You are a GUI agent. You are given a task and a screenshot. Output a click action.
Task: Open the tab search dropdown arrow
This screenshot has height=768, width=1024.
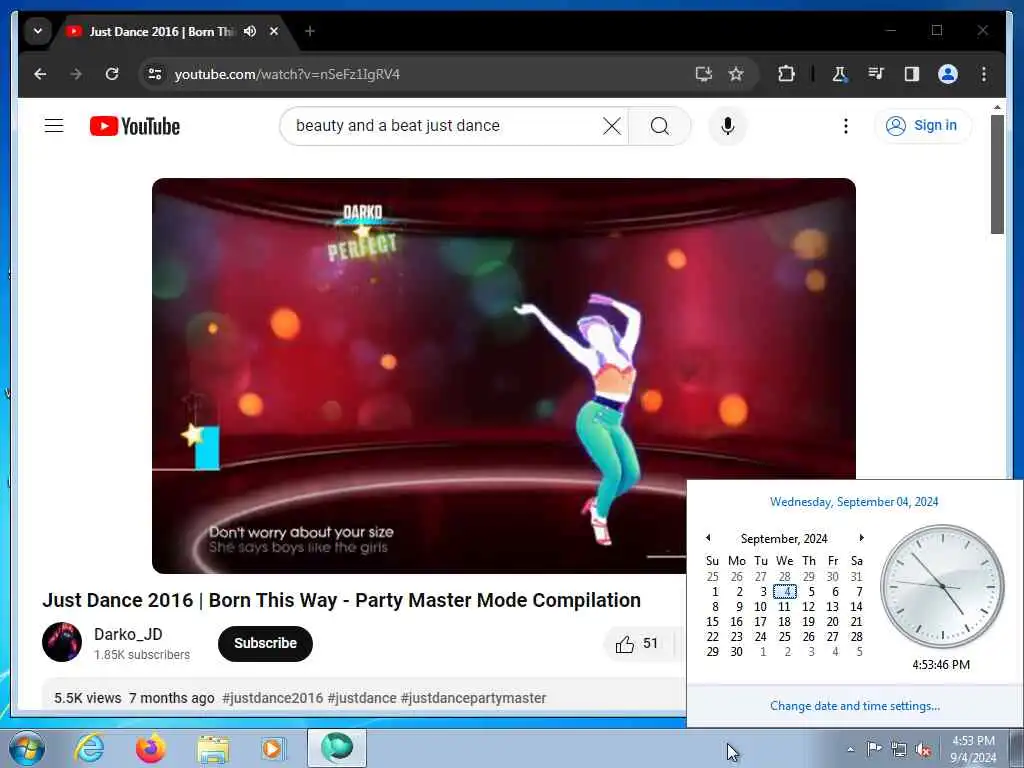[38, 31]
